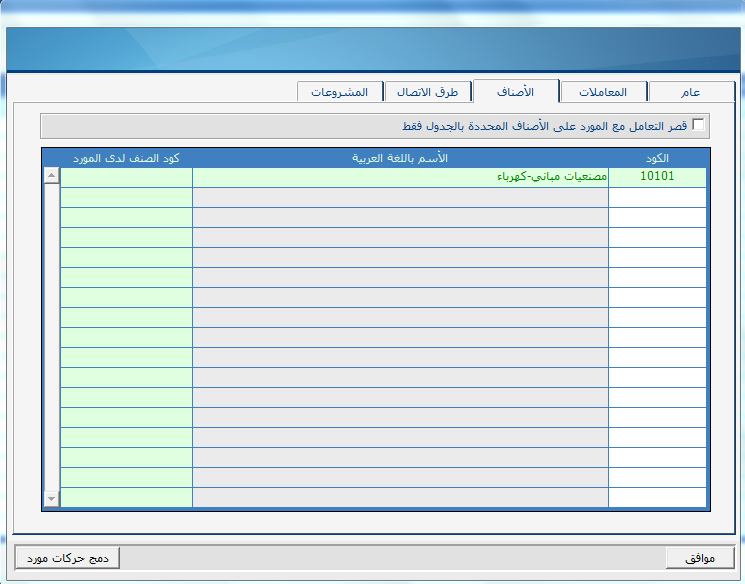Select the code cell containing 10101

click(657, 177)
